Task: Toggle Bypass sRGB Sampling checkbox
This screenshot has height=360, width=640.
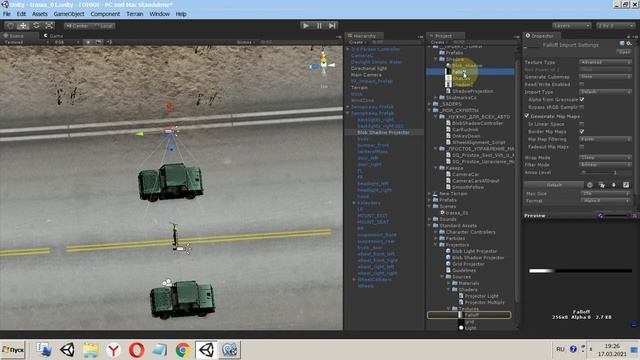Action: 582,107
